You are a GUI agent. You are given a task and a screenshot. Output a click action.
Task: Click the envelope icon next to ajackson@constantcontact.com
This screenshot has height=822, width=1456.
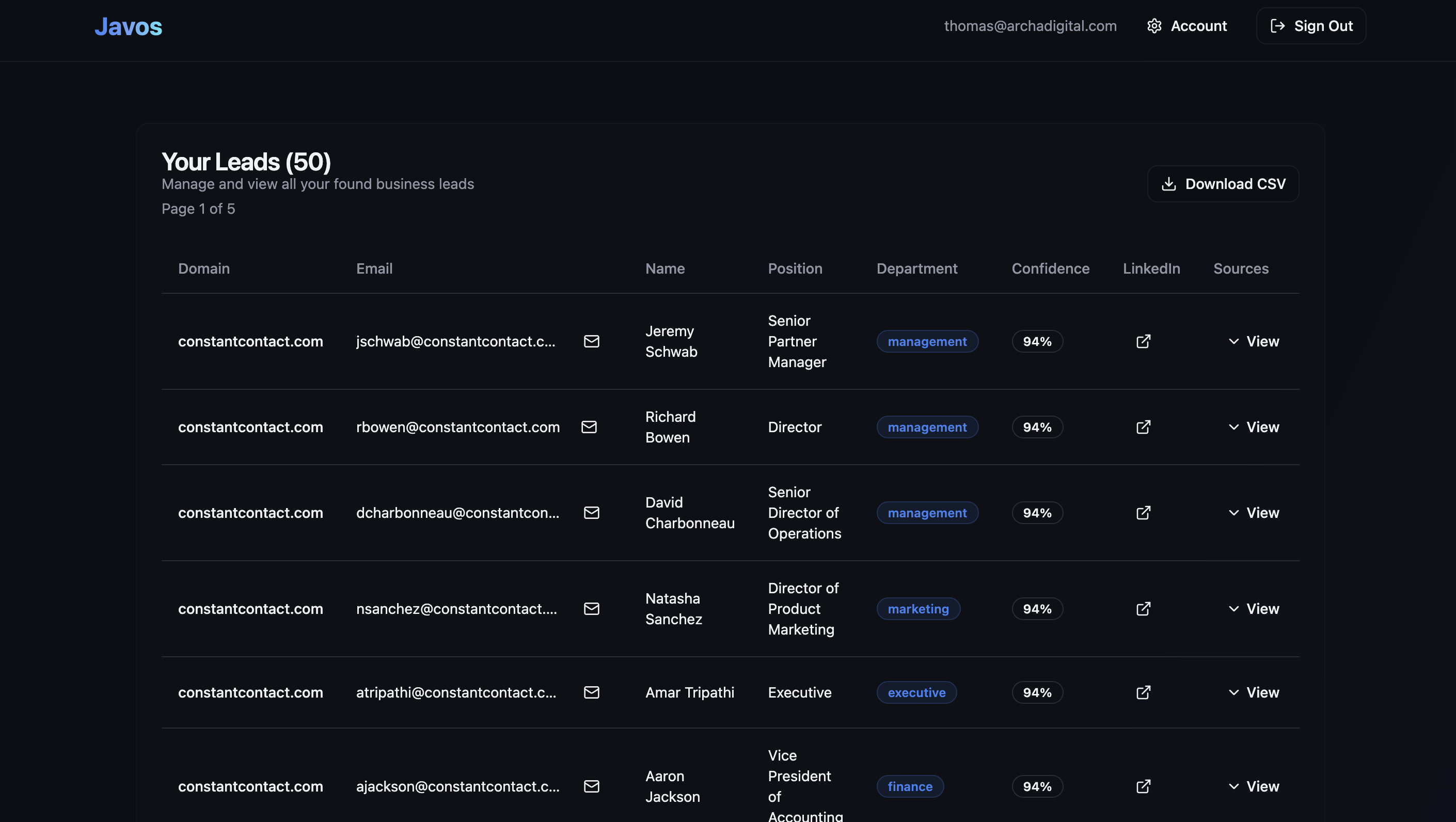[x=592, y=786]
